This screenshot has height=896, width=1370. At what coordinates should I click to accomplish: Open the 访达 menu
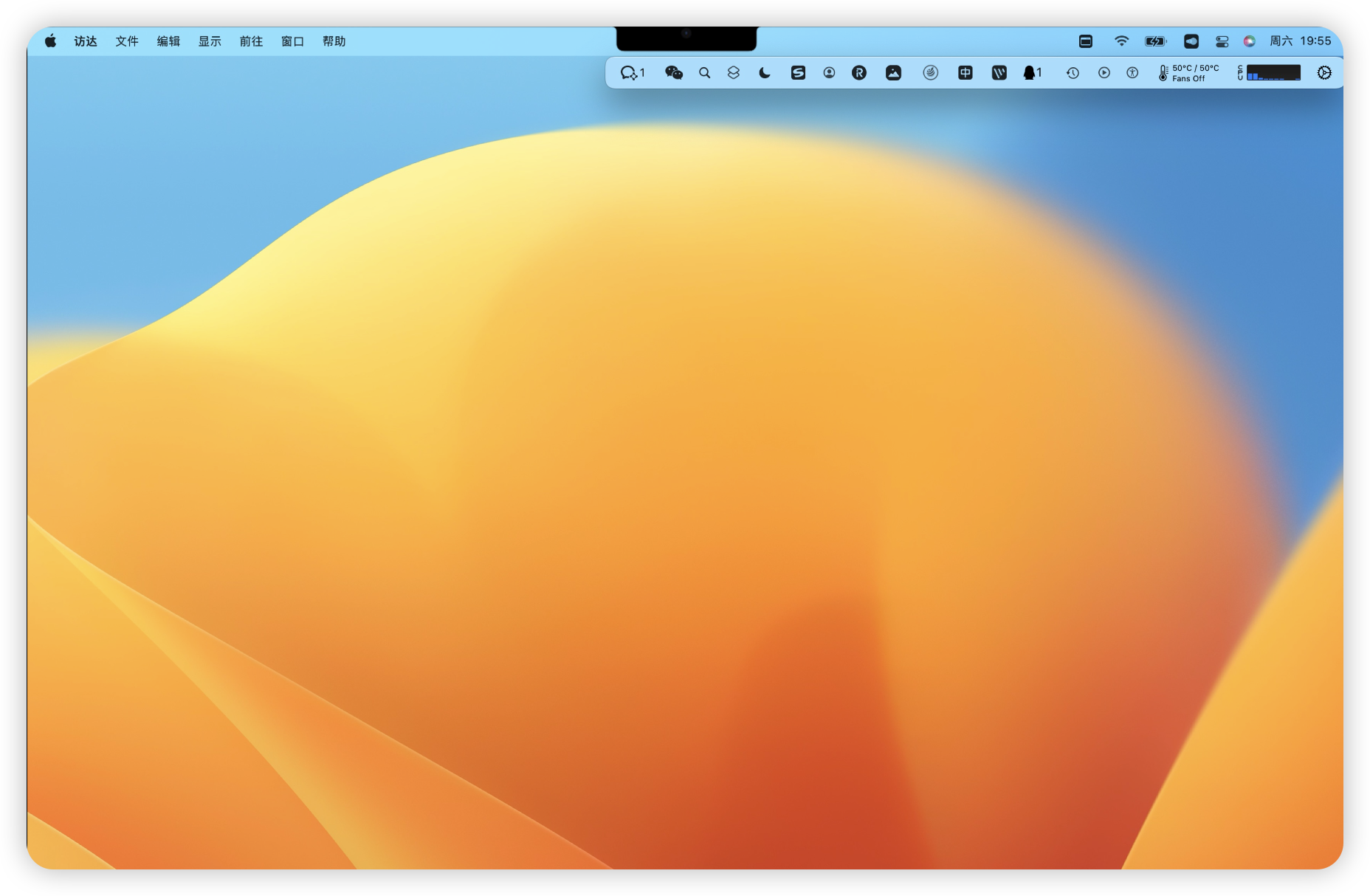click(86, 41)
